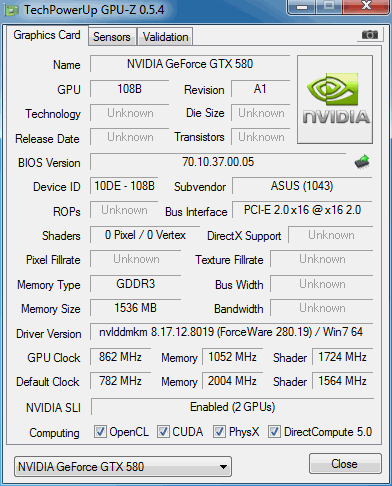This screenshot has height=486, width=392.
Task: Open the Sensors tab
Action: point(112,37)
